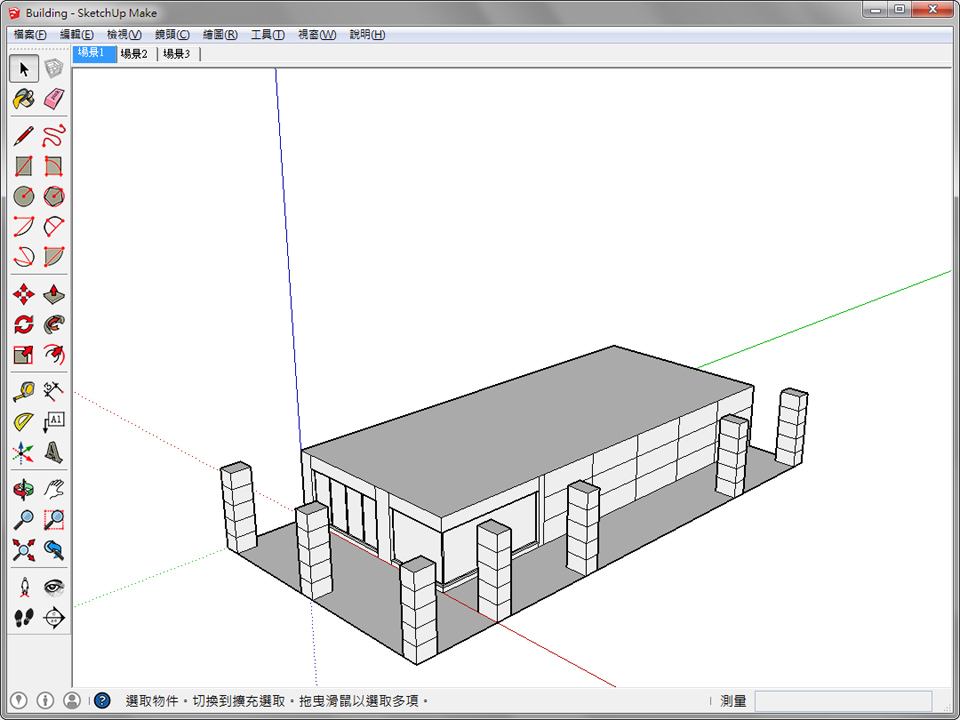Open the 繪圖(R) menu
This screenshot has width=960, height=720.
(x=220, y=35)
